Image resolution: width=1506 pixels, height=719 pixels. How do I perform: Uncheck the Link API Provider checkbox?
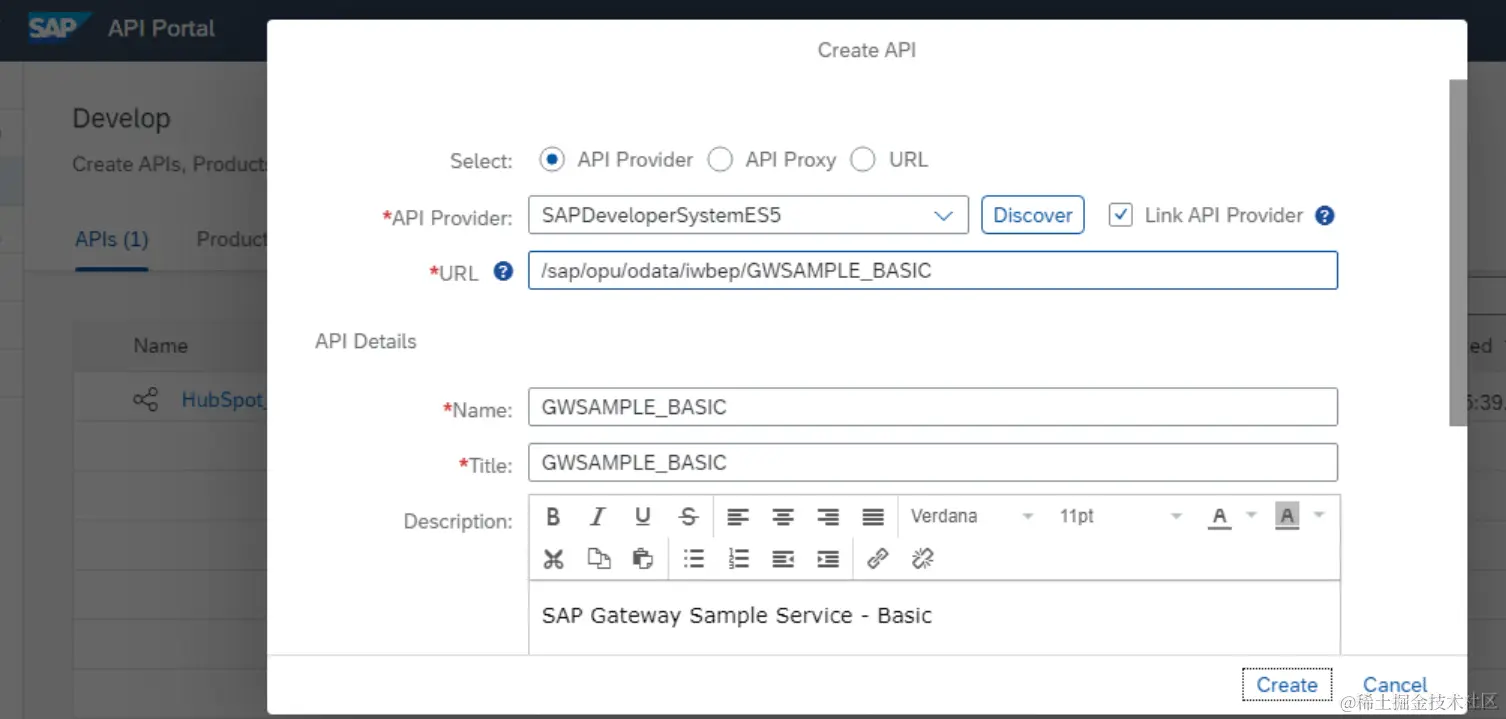point(1121,215)
